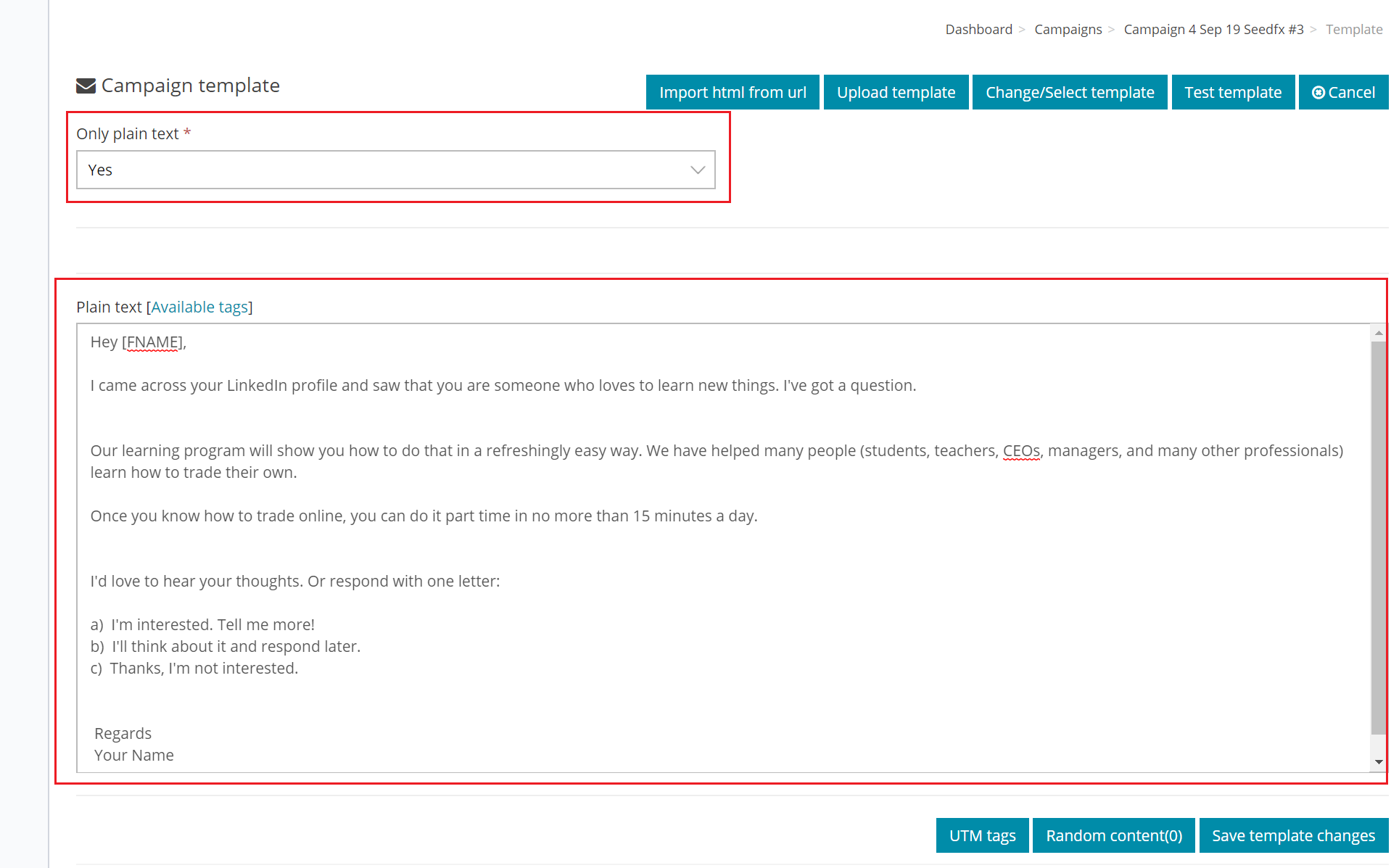Click the Cancel button
The width and height of the screenshot is (1399, 868).
tap(1344, 91)
